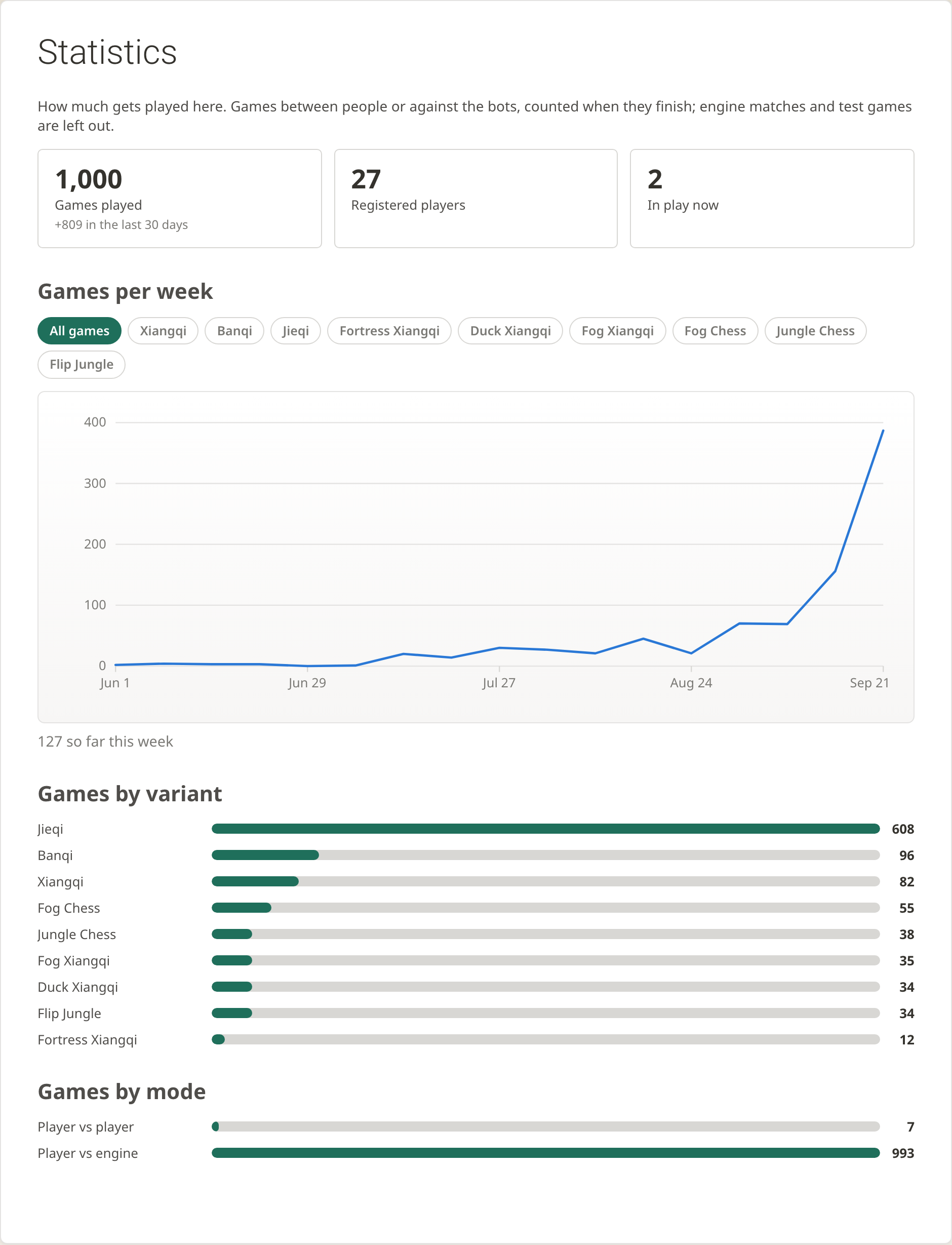Click the Banqi variant bar
The image size is (952, 1245).
[x=545, y=855]
